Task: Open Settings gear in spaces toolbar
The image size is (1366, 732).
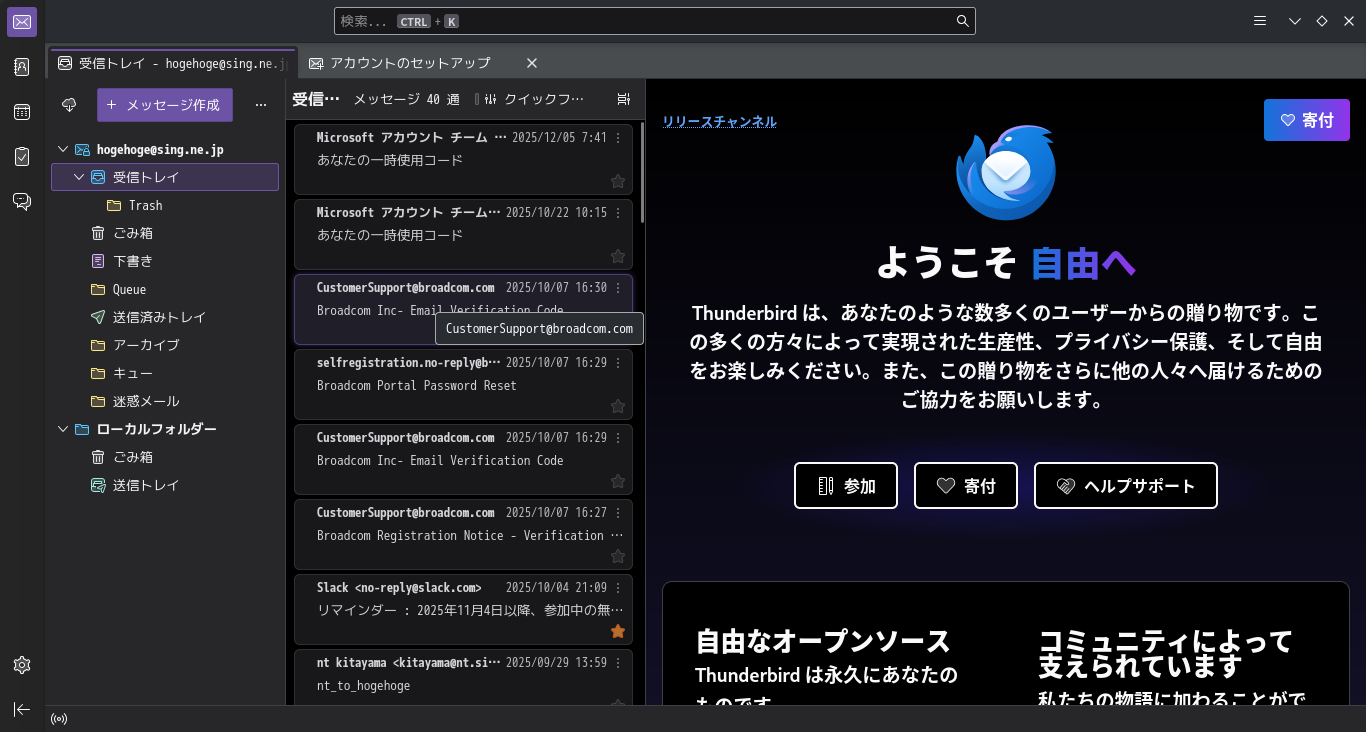Action: pyautogui.click(x=22, y=665)
